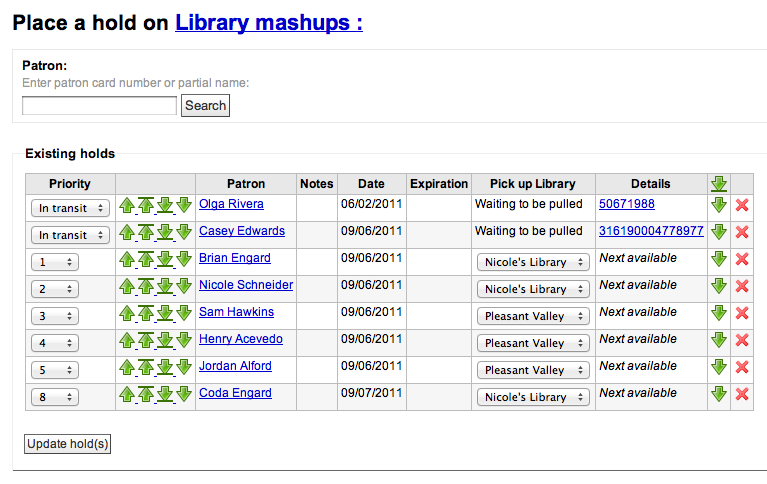The height and width of the screenshot is (484, 767).
Task: Move Jordan Alford's hold to the top
Action: coord(145,367)
